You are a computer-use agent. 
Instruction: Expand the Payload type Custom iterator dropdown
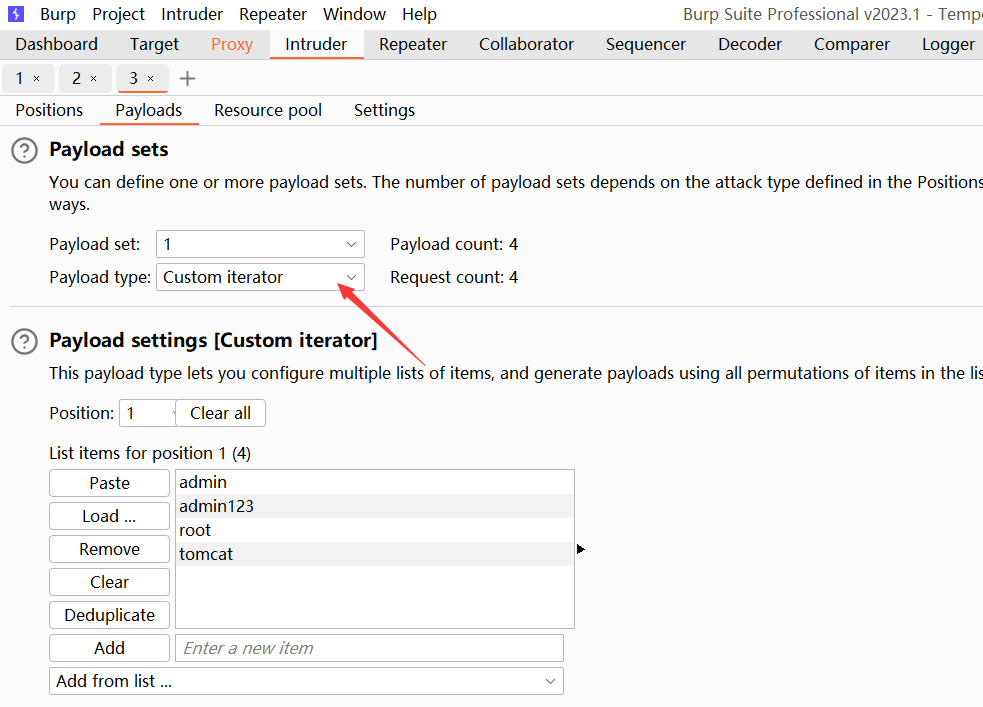[x=260, y=277]
